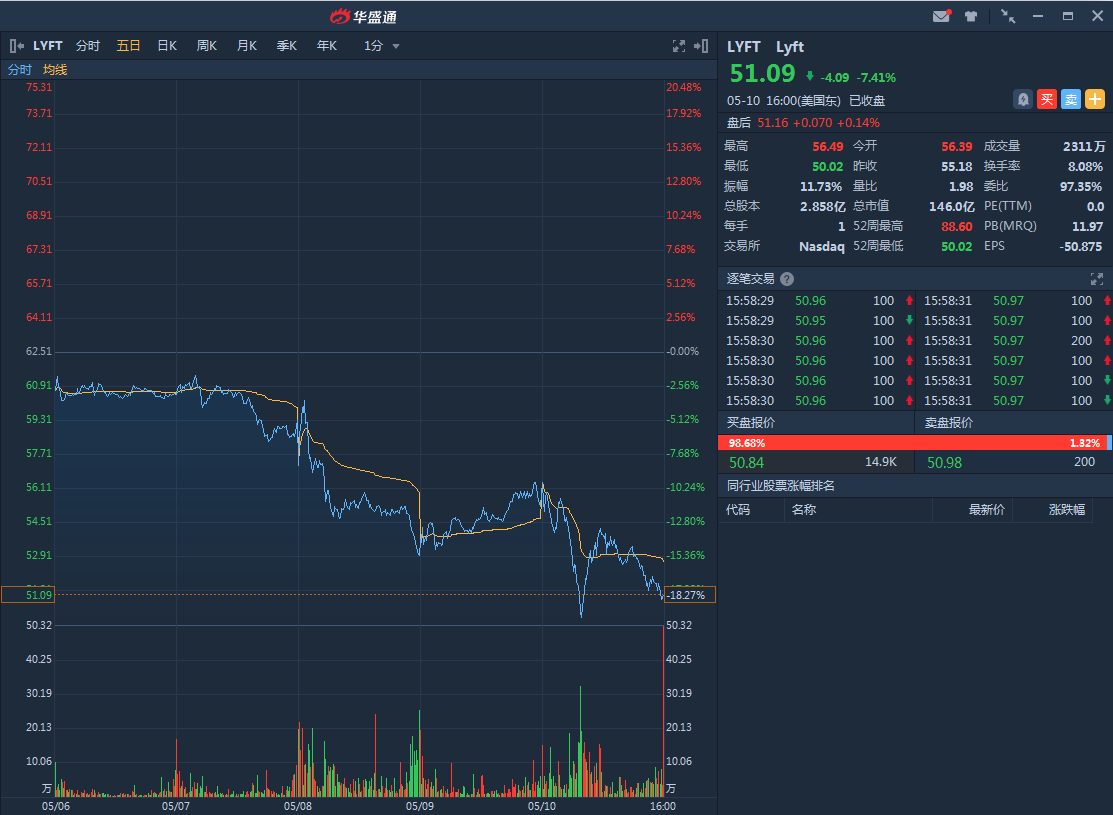Collapse the left sidebar panel icon
The height and width of the screenshot is (815, 1113).
[x=17, y=46]
